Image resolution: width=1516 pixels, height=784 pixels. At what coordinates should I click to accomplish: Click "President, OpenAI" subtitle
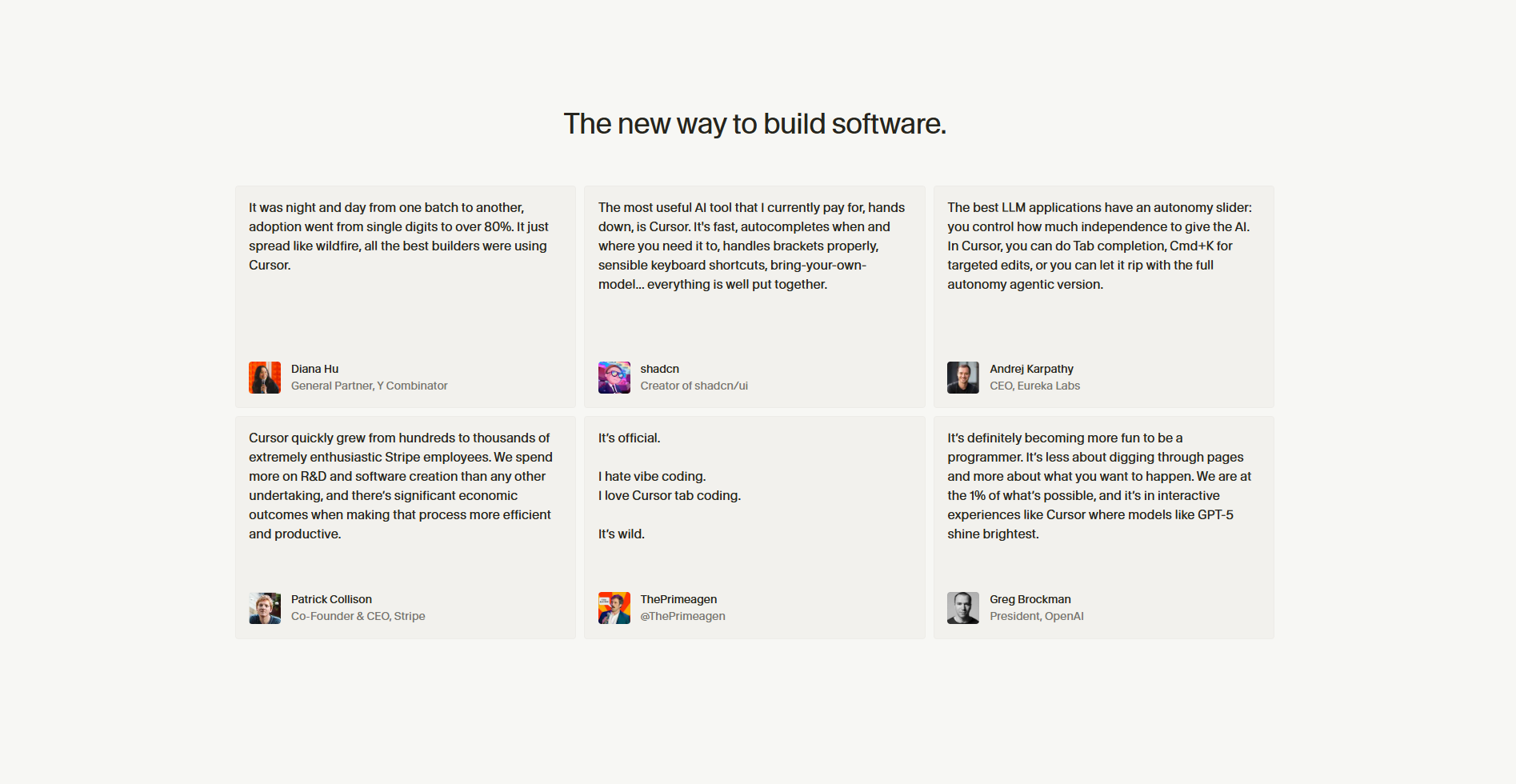click(1036, 616)
